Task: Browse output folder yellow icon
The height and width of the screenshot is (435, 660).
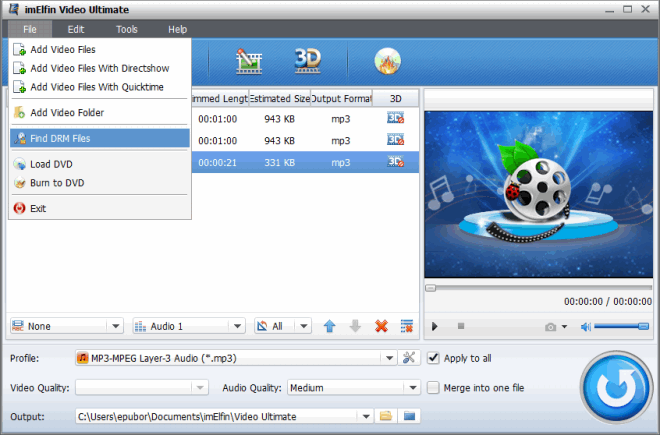Action: tap(386, 416)
